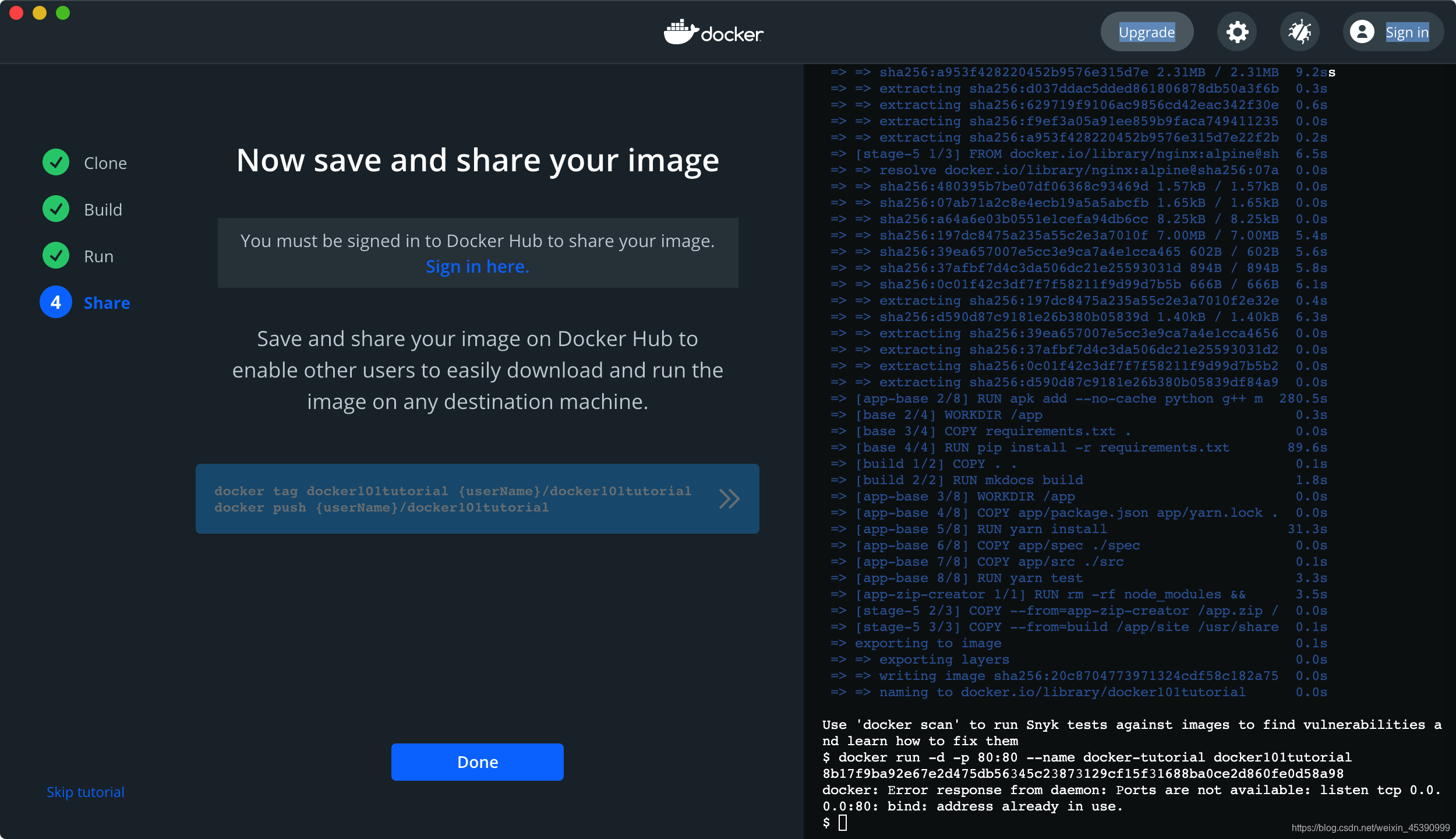Open the troubleshoot bug icon
The width and height of the screenshot is (1456, 839).
pos(1299,32)
